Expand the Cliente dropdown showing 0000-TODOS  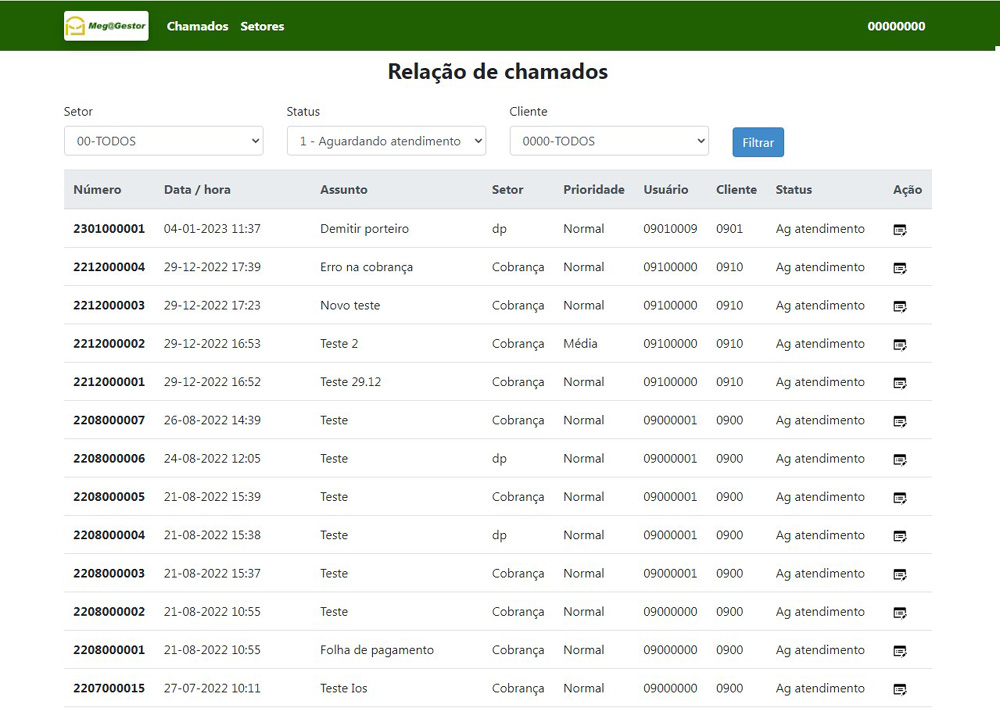coord(609,141)
